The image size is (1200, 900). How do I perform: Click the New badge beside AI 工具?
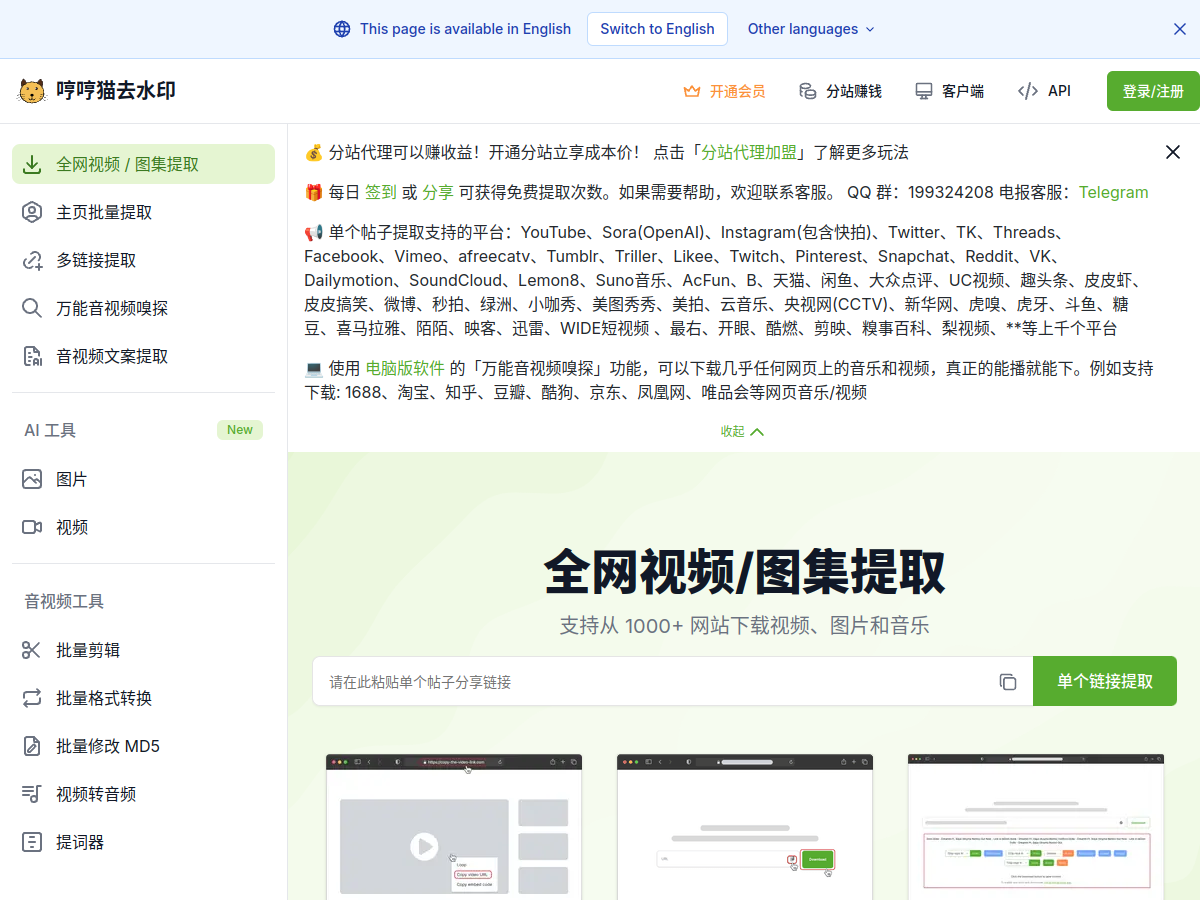[x=240, y=430]
